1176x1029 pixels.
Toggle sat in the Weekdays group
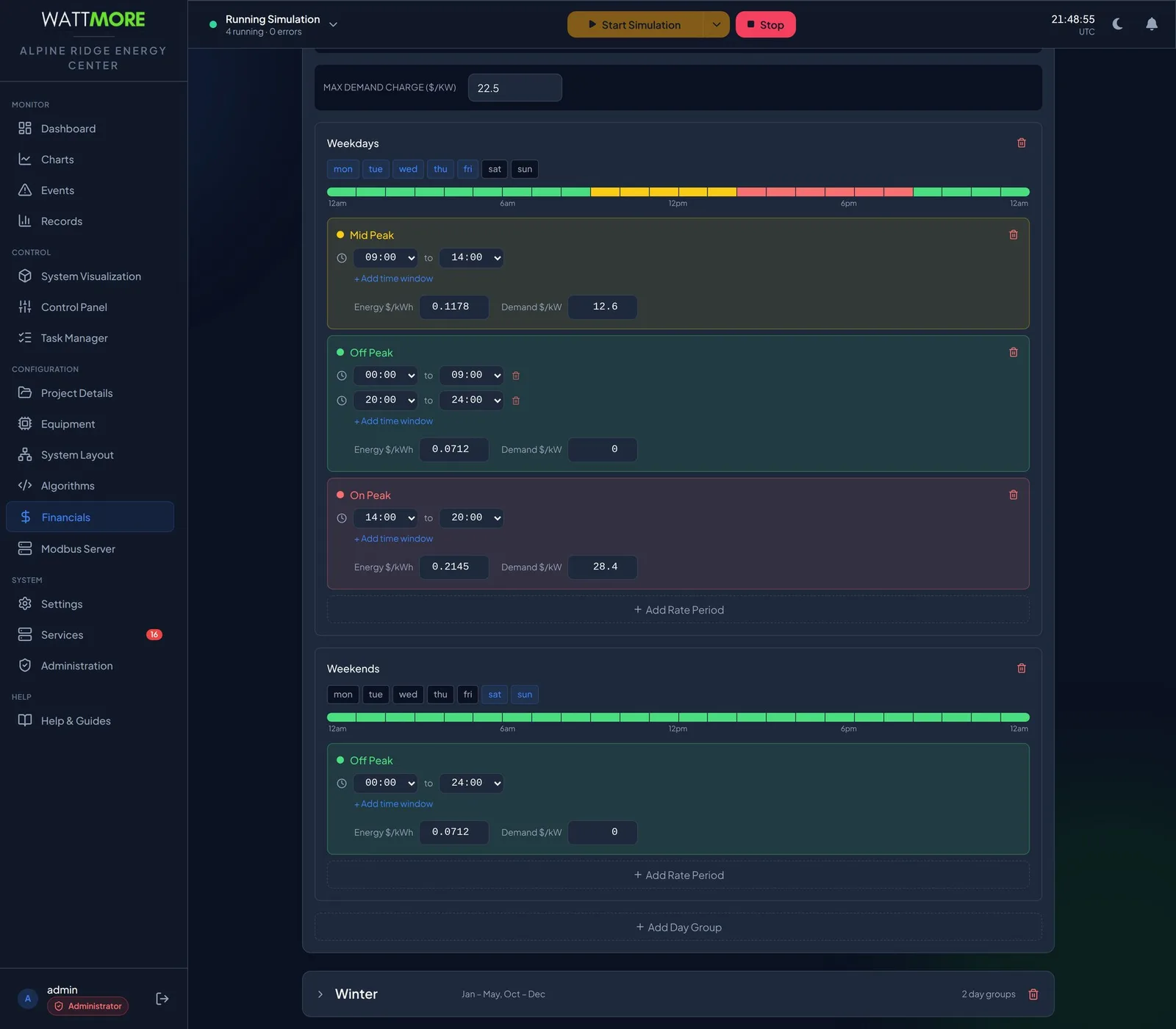495,169
